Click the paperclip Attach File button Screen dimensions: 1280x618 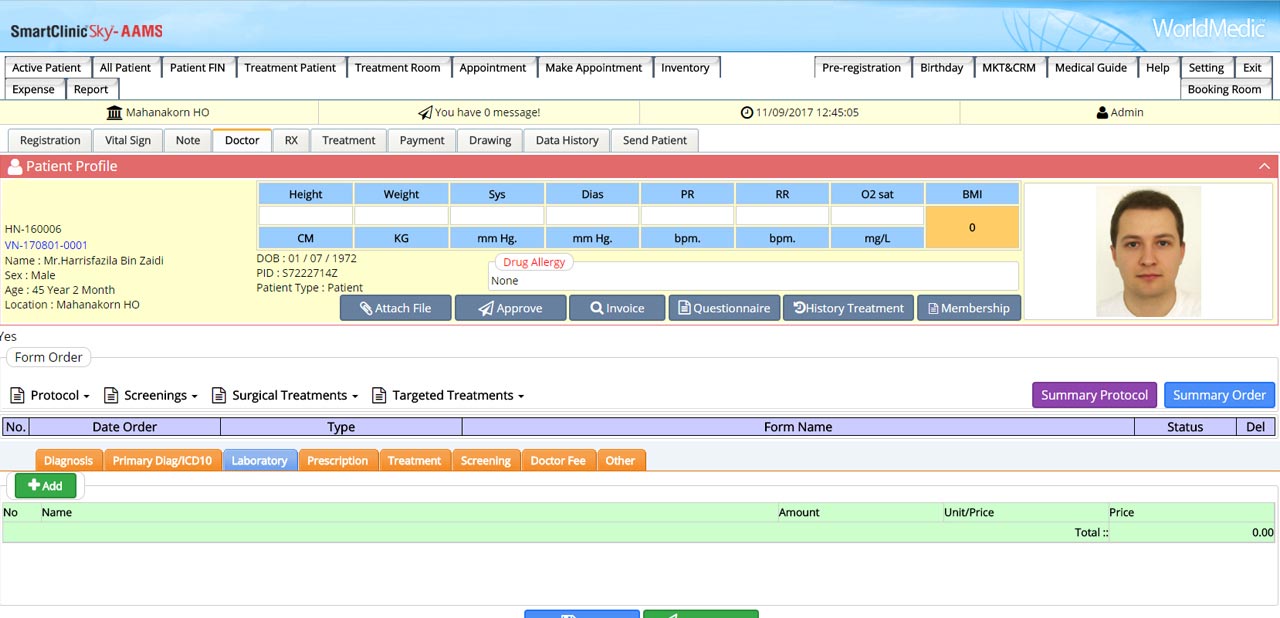coord(396,308)
